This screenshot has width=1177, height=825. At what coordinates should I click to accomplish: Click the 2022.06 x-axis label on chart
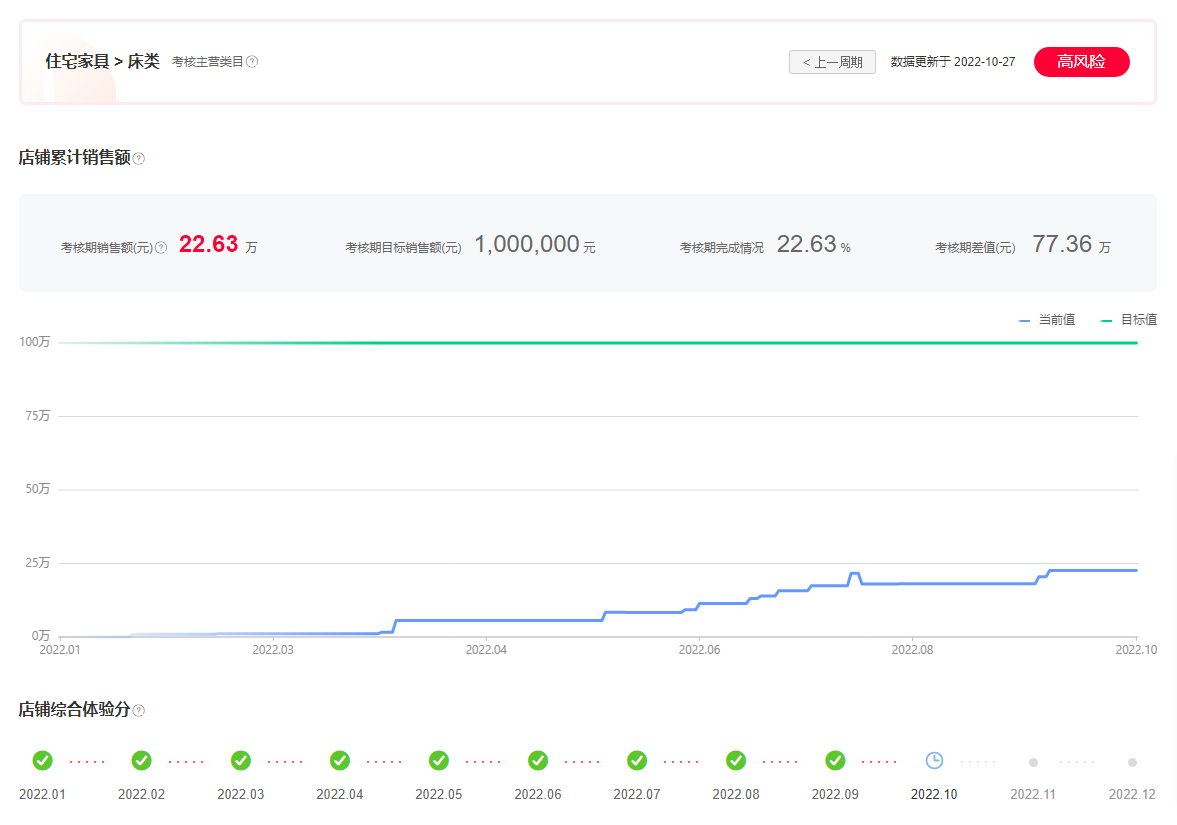[699, 649]
